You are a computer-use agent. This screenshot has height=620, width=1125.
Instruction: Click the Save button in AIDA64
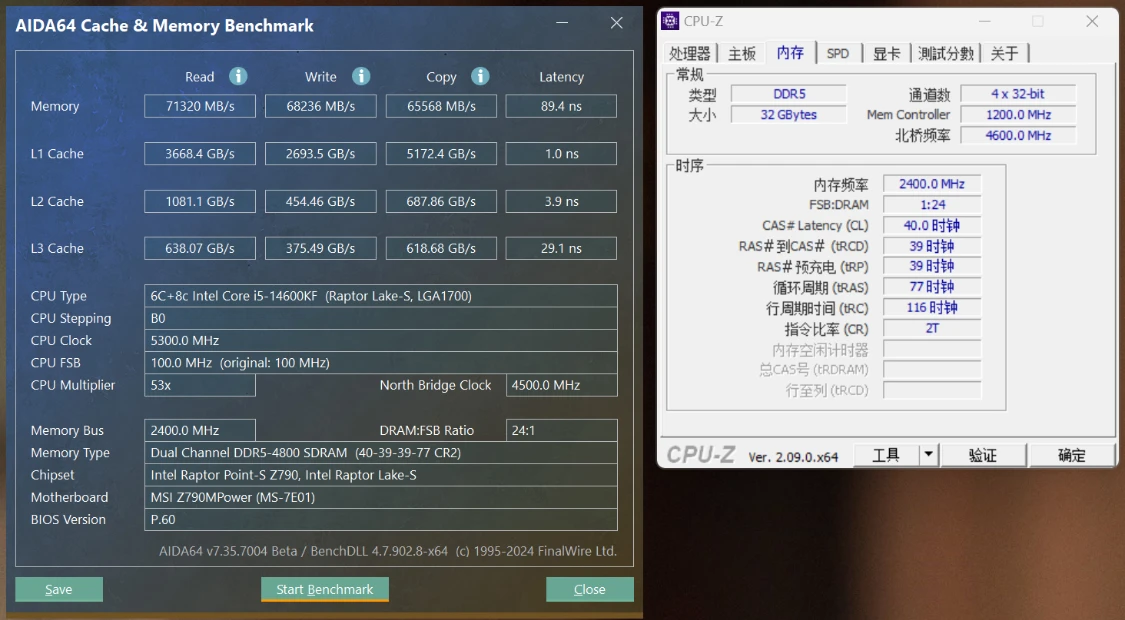coord(59,589)
